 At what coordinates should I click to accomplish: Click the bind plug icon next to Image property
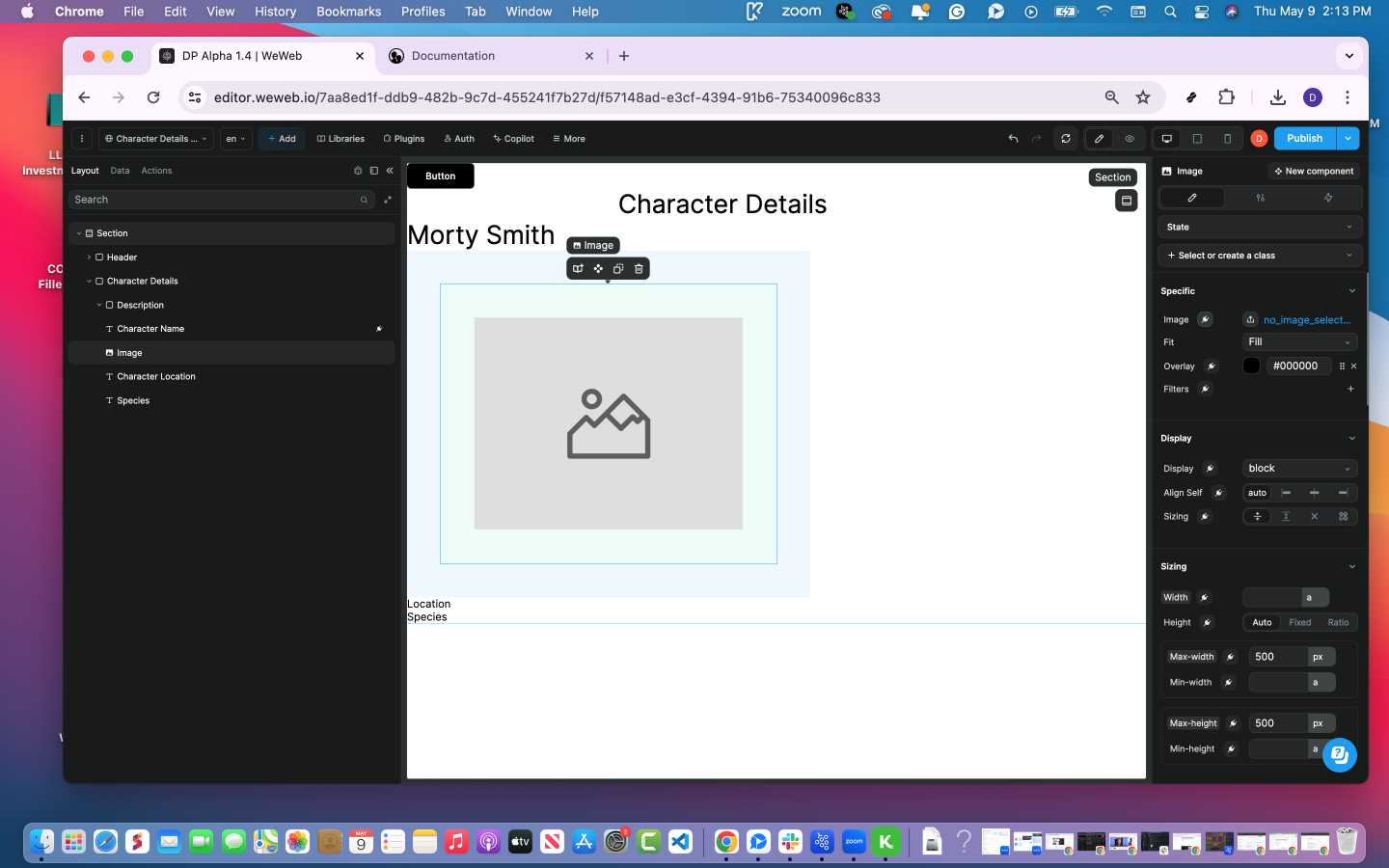pos(1205,319)
